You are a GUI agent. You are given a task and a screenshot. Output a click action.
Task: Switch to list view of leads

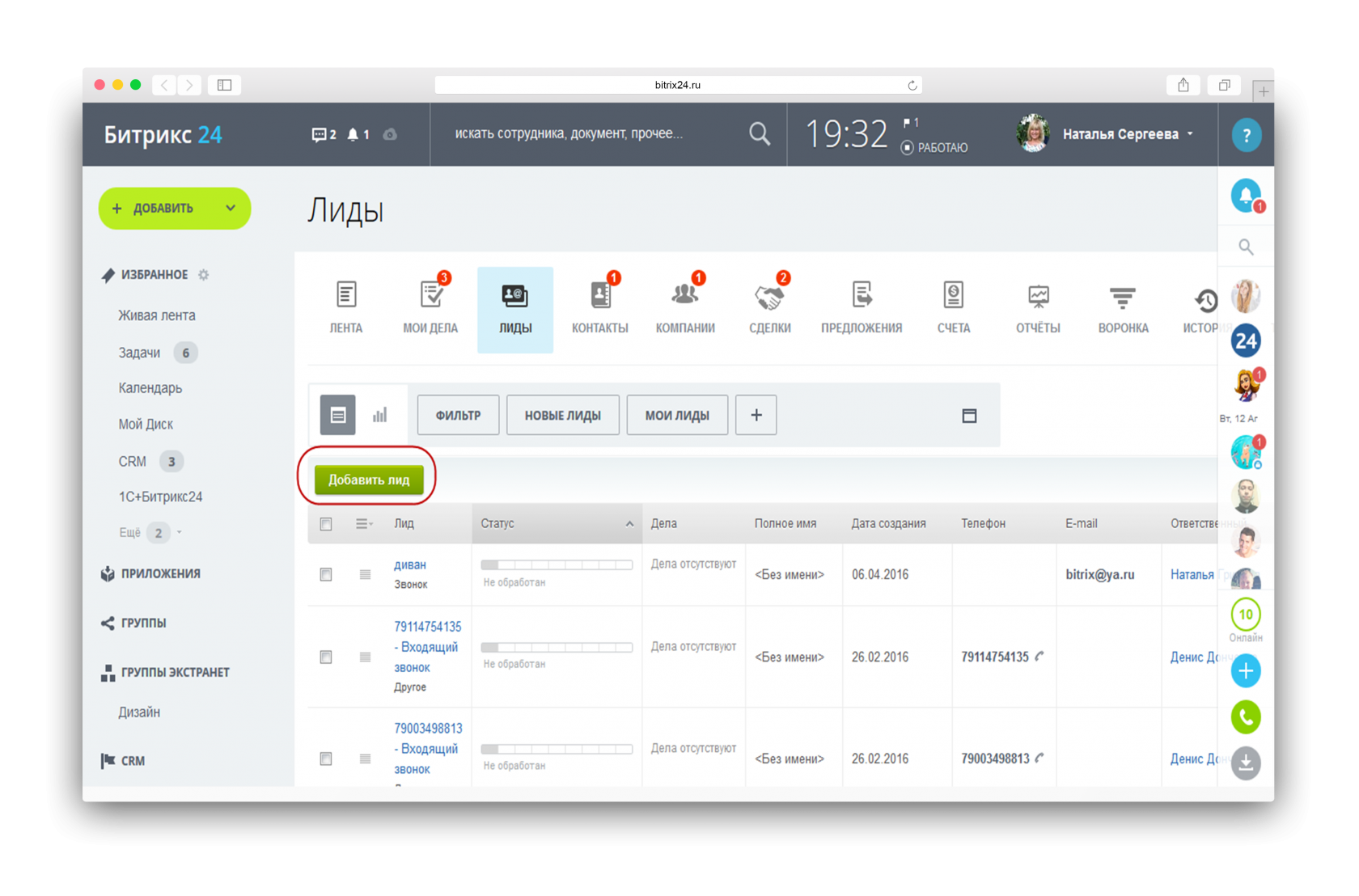[338, 416]
